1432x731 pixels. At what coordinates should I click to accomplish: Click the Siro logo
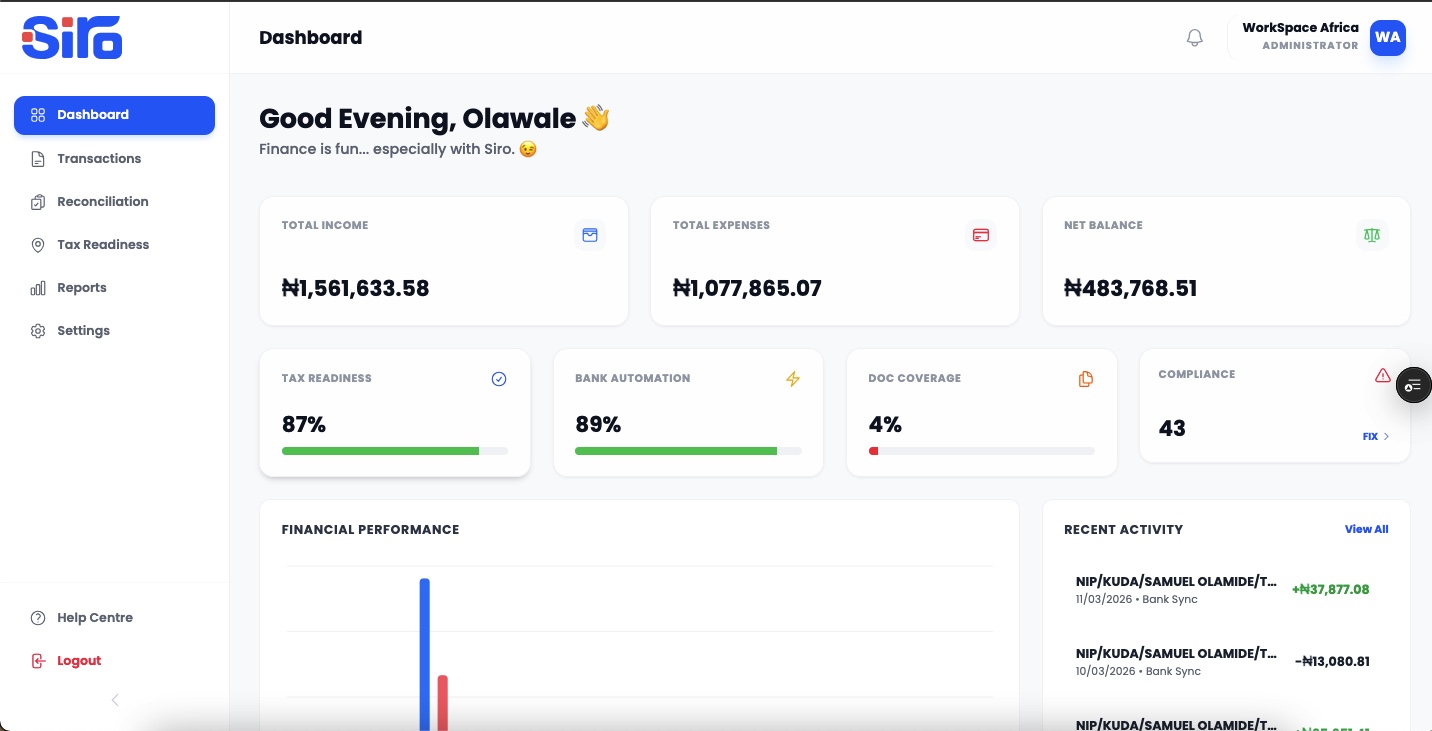[x=72, y=37]
